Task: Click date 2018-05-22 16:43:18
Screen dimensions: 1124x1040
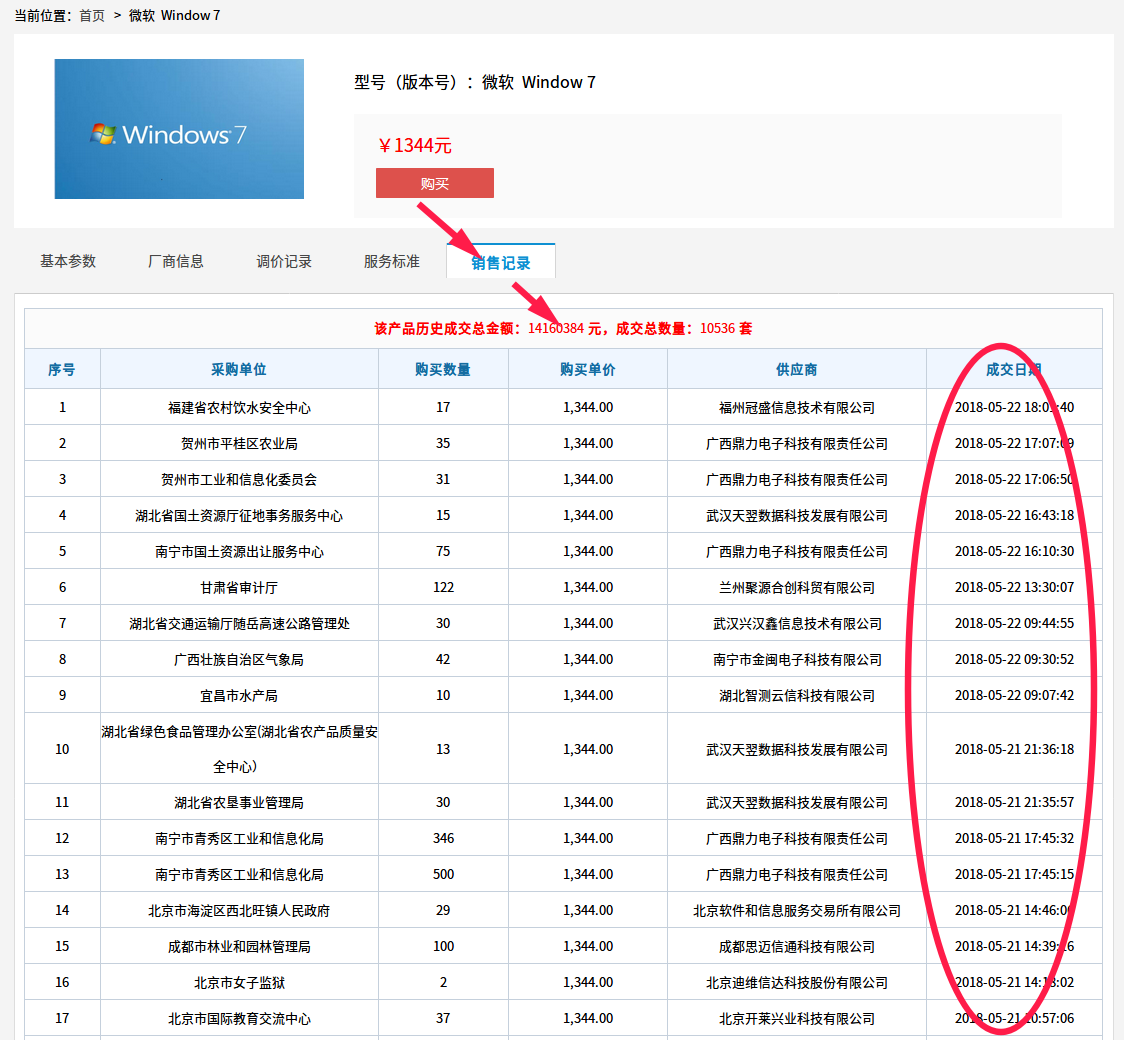Action: (1014, 515)
